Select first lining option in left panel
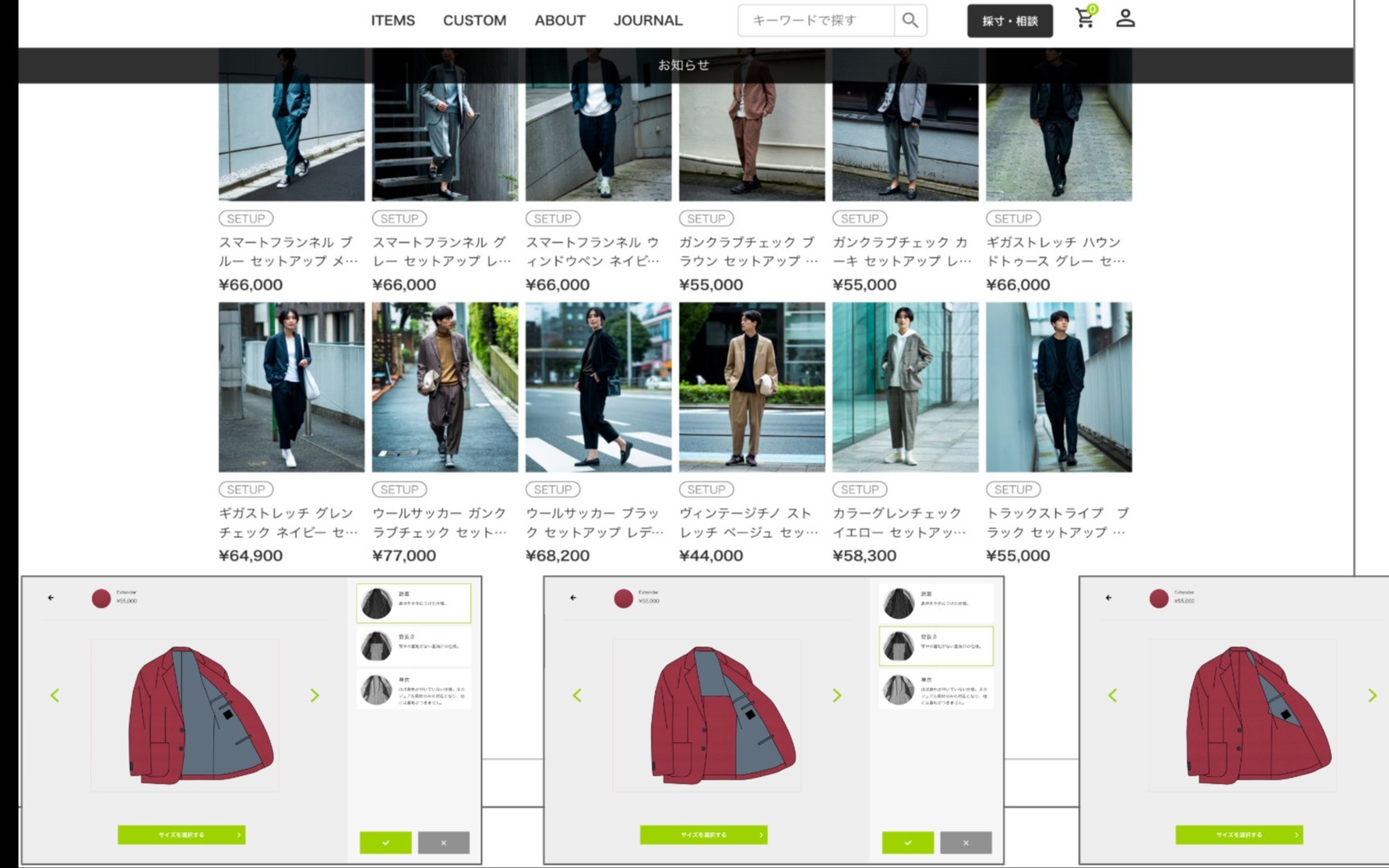 [x=414, y=603]
